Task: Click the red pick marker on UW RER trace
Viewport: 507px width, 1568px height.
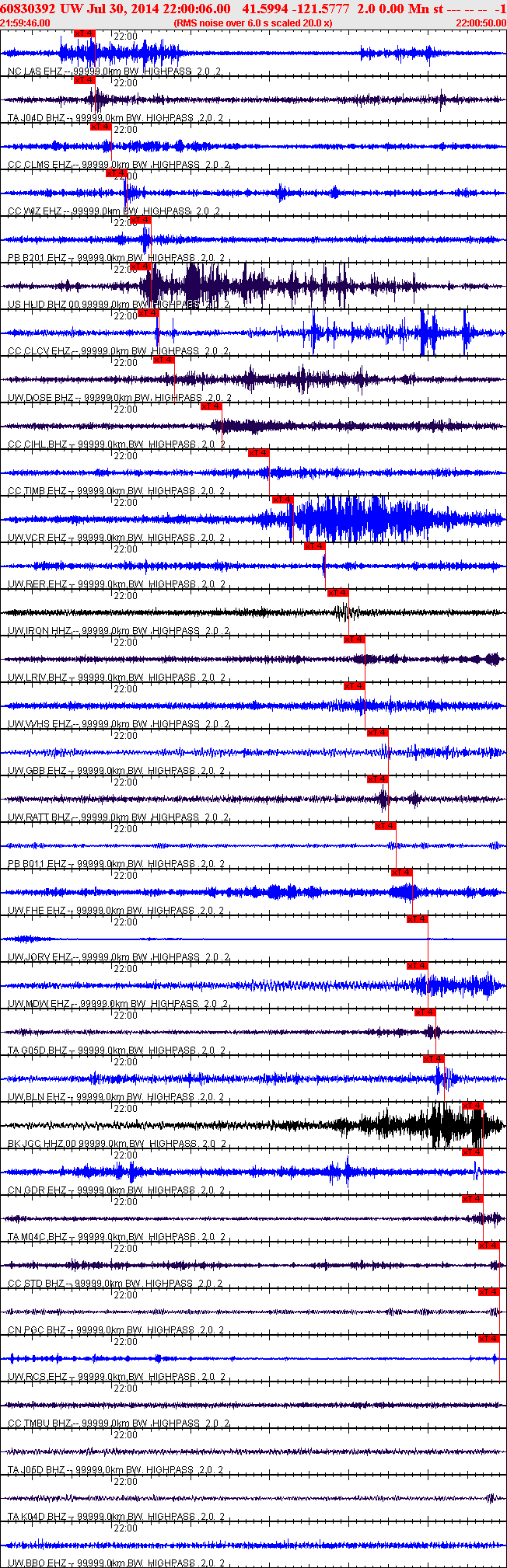Action: [x=314, y=546]
